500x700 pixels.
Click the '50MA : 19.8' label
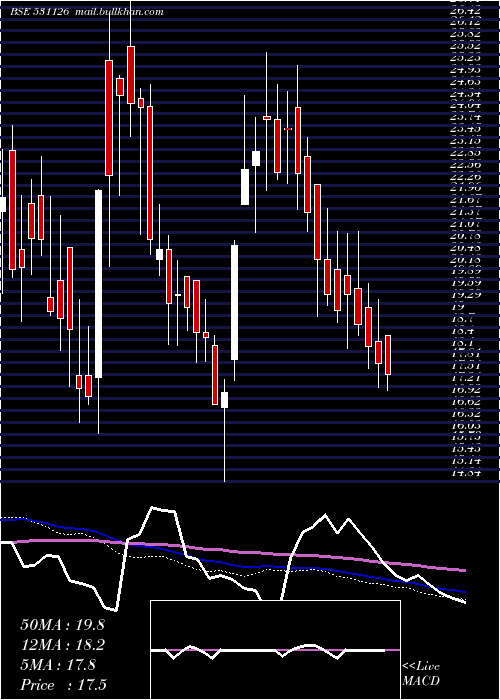pos(62,624)
